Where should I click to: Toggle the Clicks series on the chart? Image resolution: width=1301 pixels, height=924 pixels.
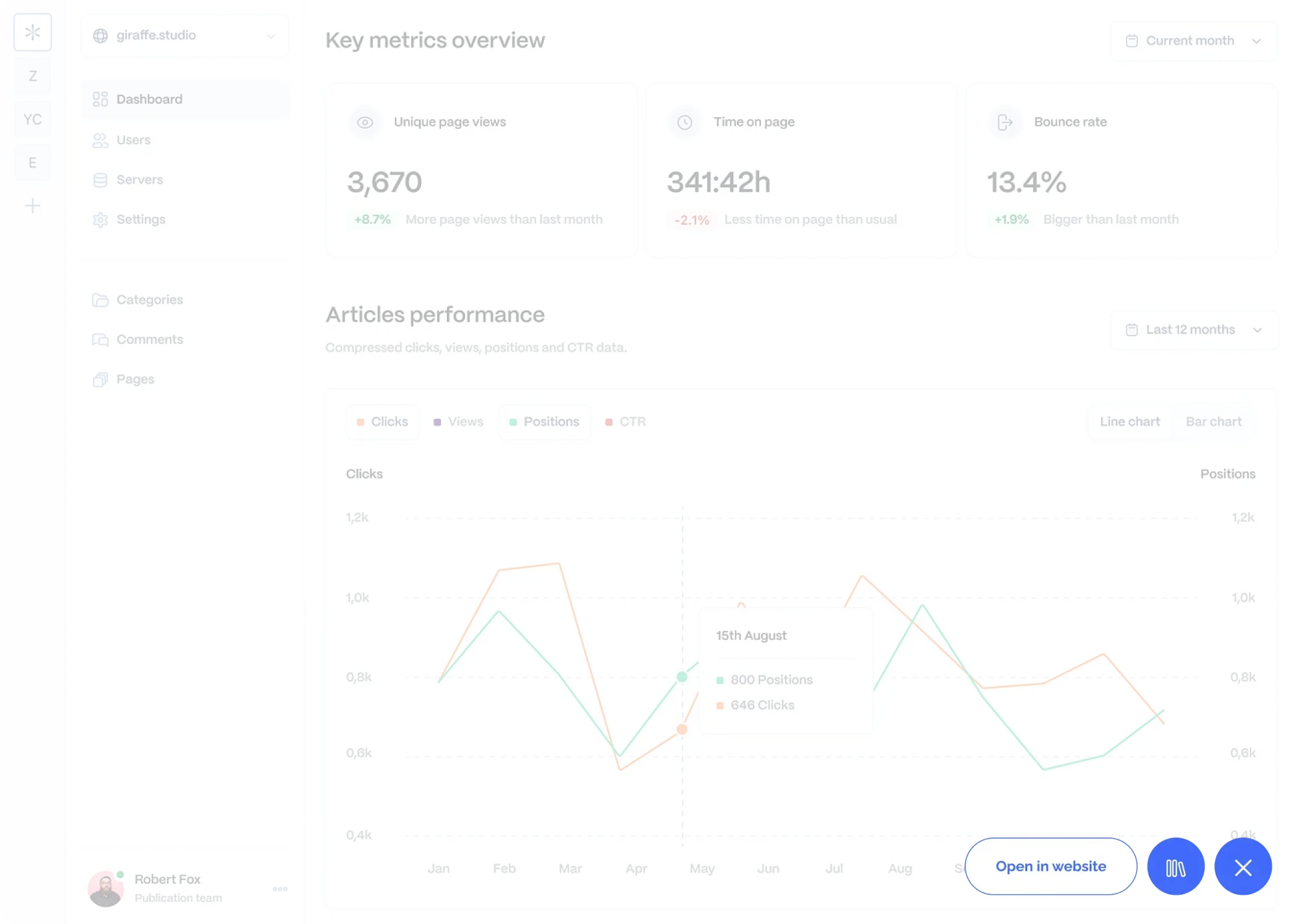[382, 422]
